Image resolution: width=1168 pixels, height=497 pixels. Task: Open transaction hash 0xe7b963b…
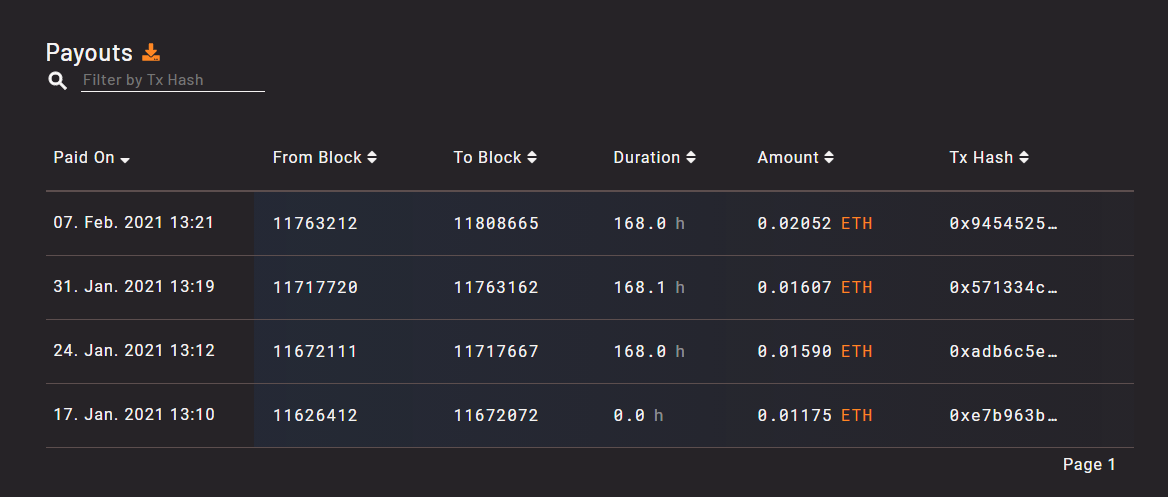tap(1002, 416)
